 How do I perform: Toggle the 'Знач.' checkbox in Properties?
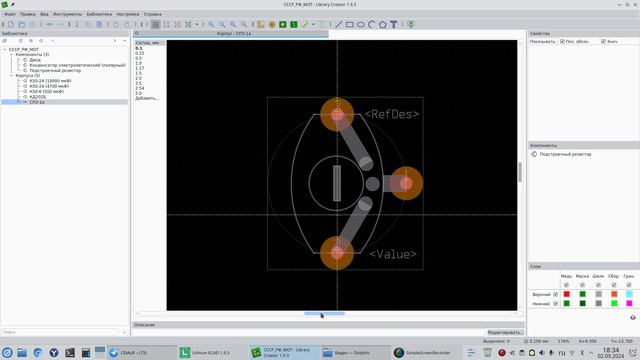(603, 42)
